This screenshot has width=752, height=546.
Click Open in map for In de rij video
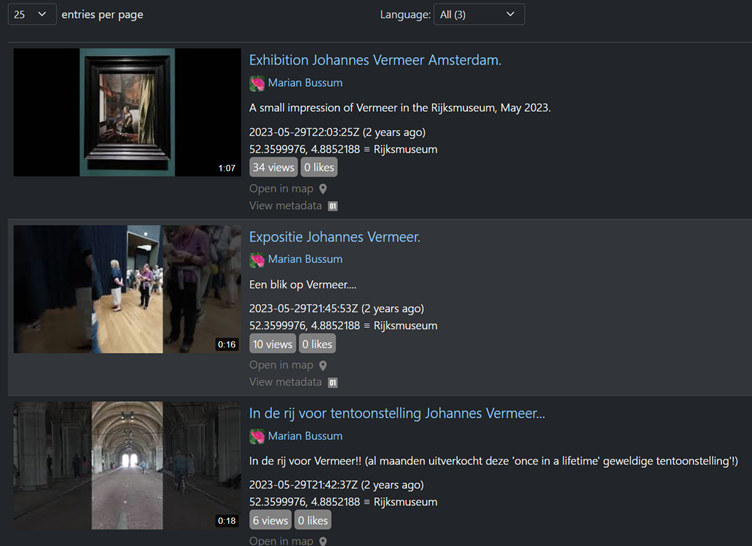point(281,541)
